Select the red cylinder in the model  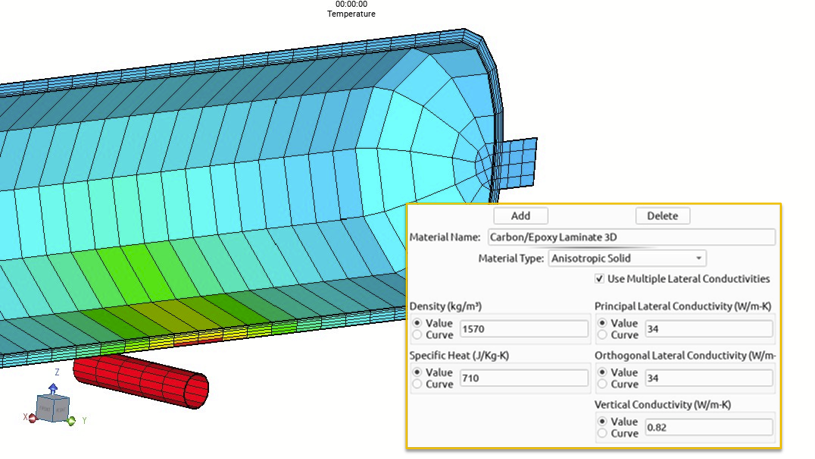tap(140, 377)
